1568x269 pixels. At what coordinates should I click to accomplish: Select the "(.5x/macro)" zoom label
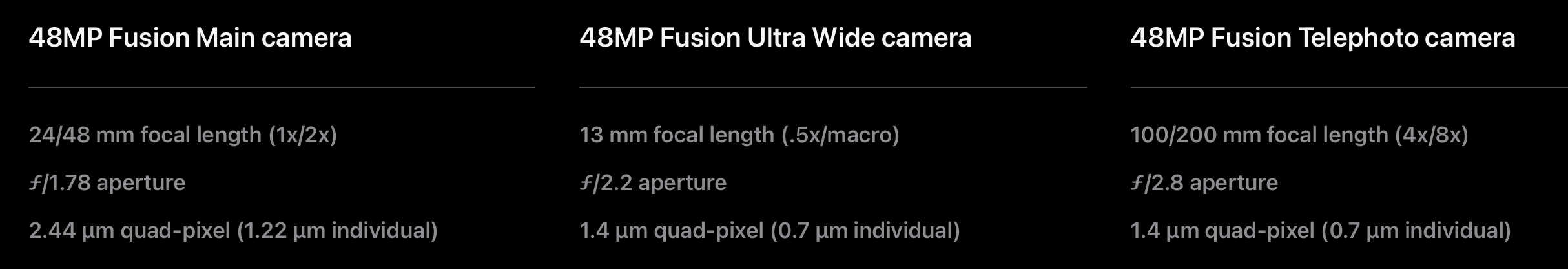pos(840,135)
